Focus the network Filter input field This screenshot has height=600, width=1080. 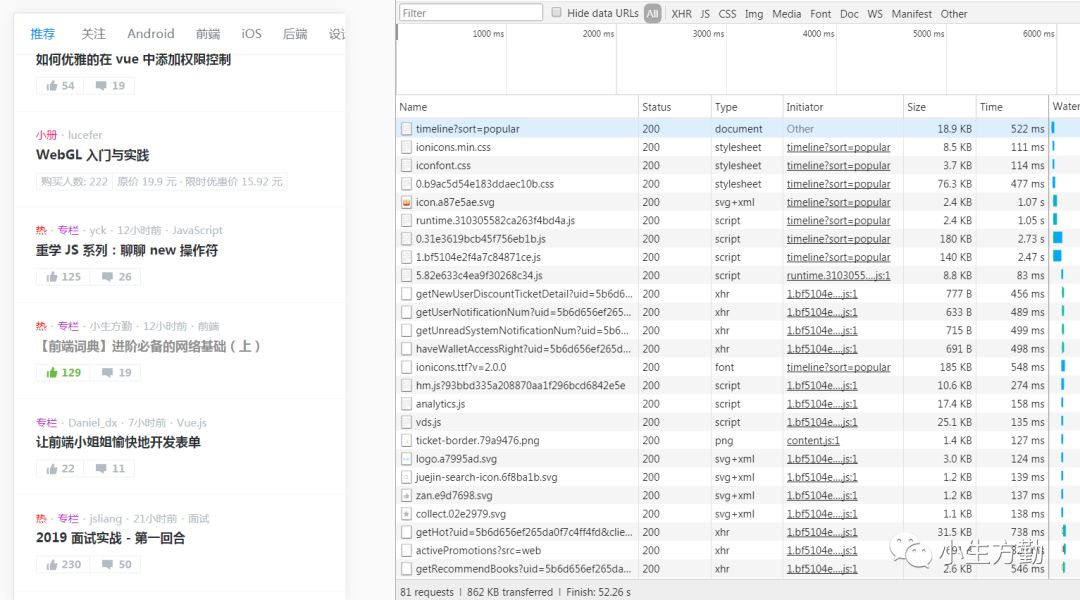tap(471, 13)
